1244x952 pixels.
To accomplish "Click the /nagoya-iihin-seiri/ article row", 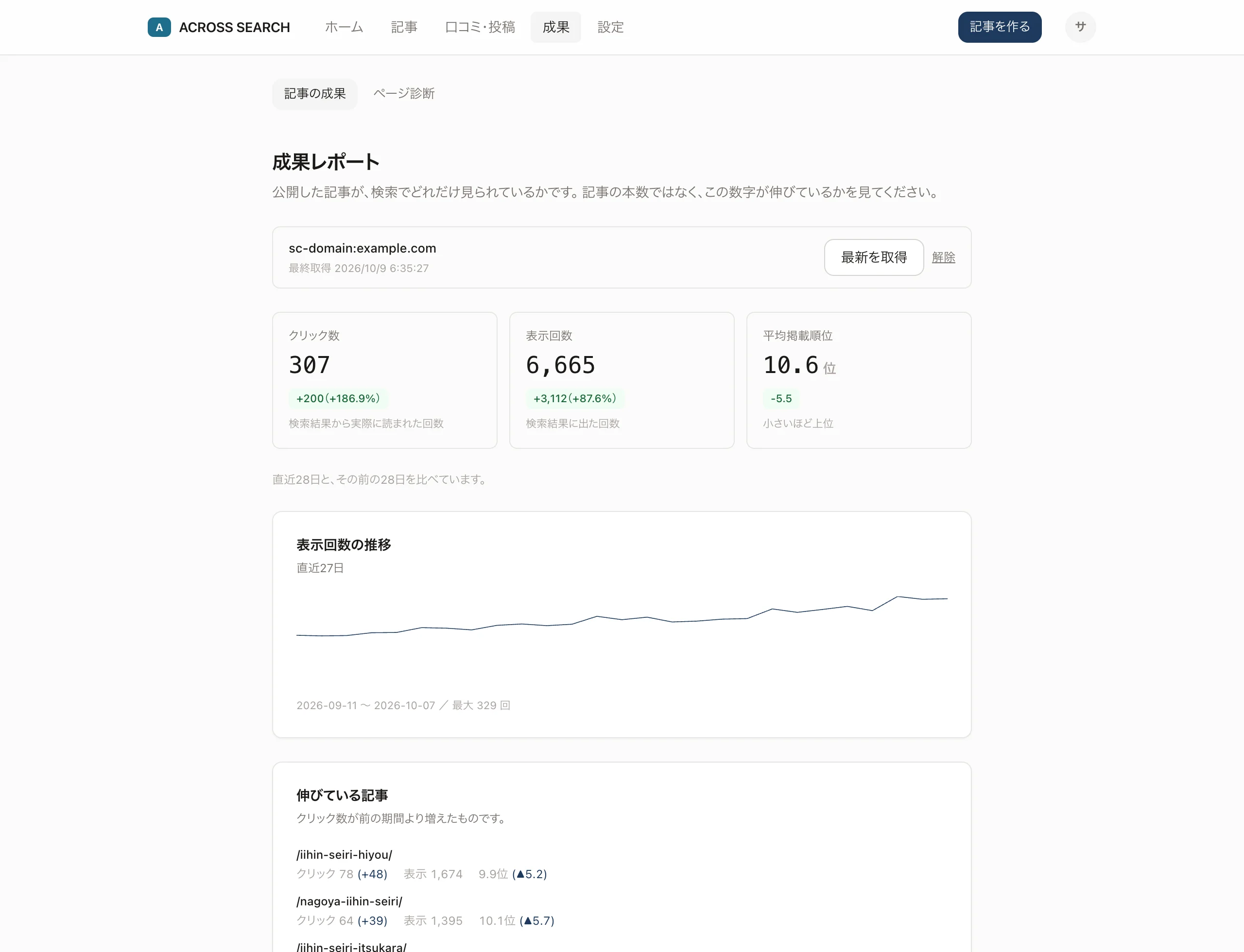I will tap(622, 911).
